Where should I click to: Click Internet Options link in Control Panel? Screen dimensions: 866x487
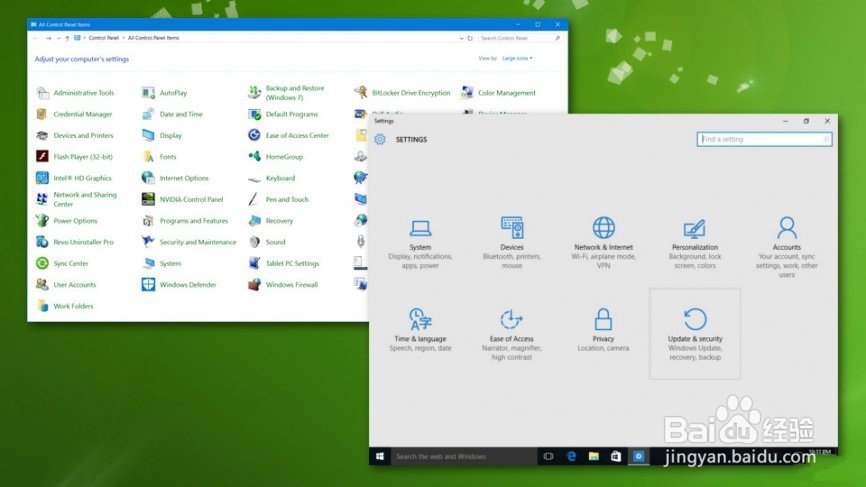click(x=184, y=178)
